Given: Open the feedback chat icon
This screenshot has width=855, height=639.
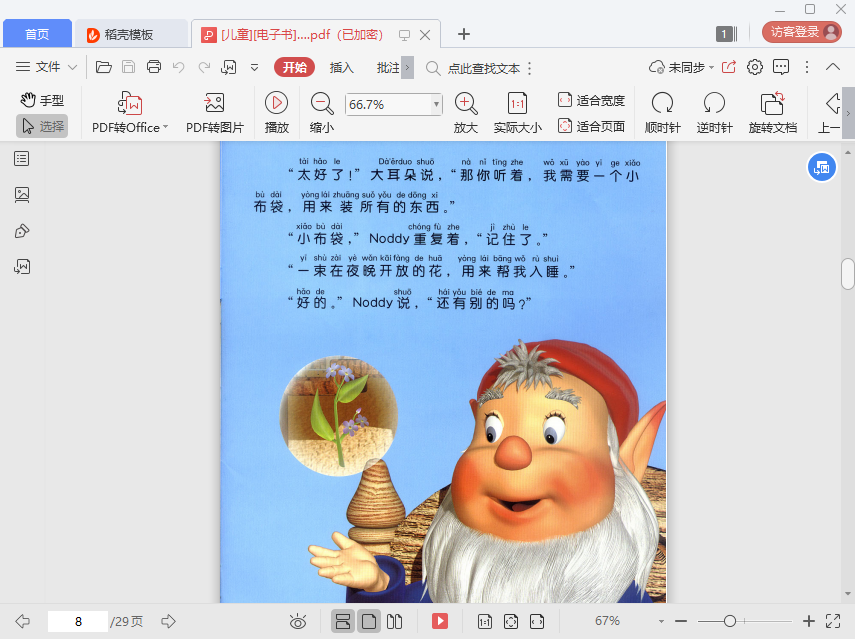Looking at the screenshot, I should click(781, 67).
